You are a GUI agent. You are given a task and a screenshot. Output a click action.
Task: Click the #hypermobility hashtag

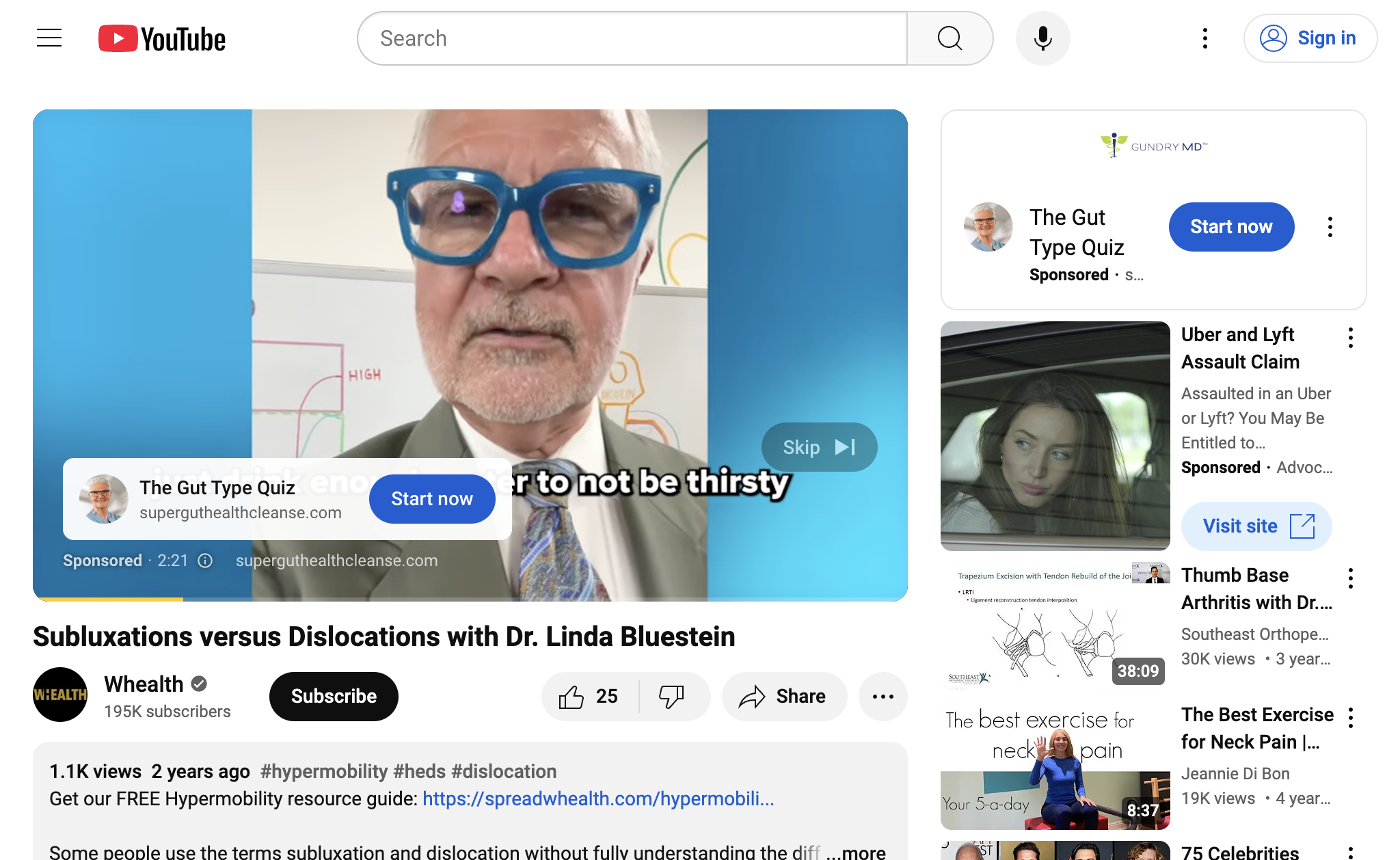tap(324, 771)
